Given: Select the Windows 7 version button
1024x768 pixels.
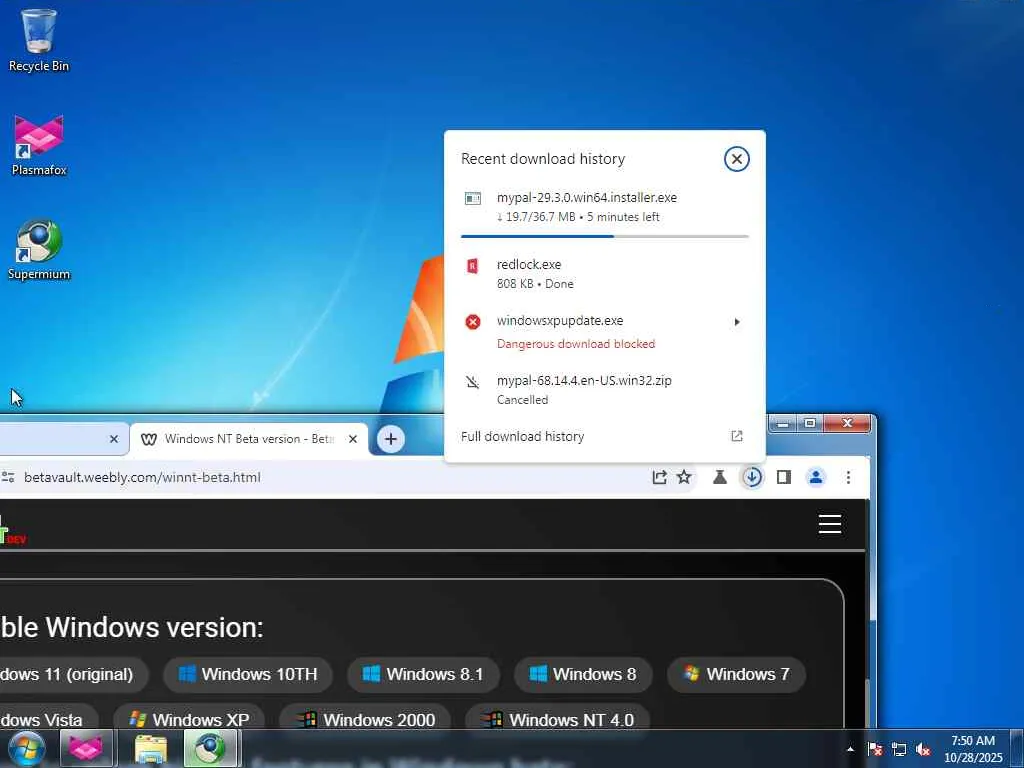Looking at the screenshot, I should click(x=736, y=674).
